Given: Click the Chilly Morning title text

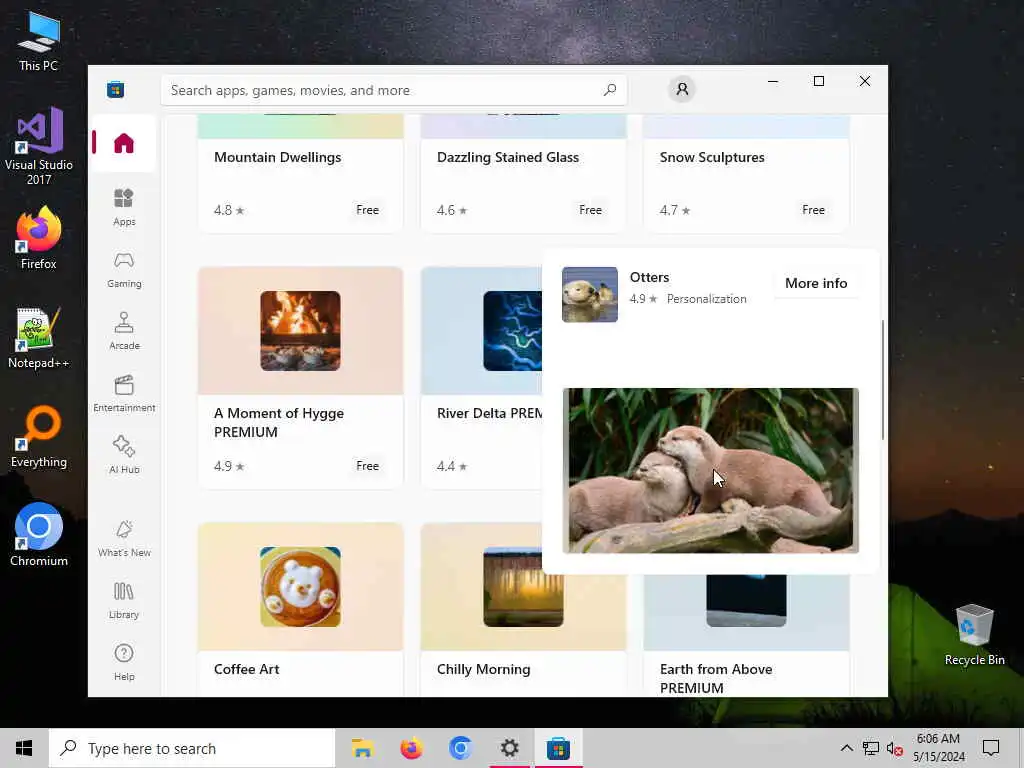Looking at the screenshot, I should (x=483, y=669).
